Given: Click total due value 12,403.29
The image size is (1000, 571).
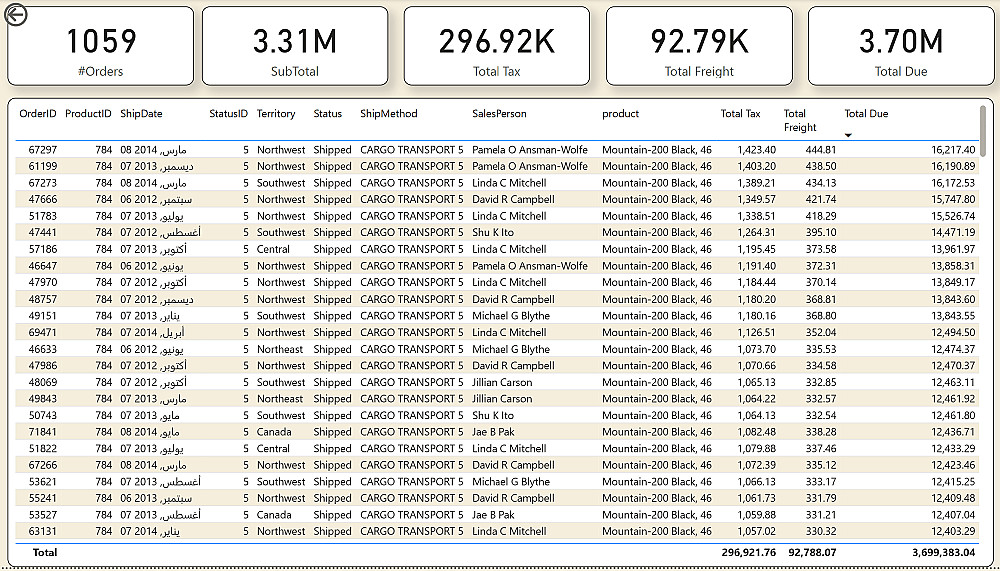Looking at the screenshot, I should [x=953, y=531].
